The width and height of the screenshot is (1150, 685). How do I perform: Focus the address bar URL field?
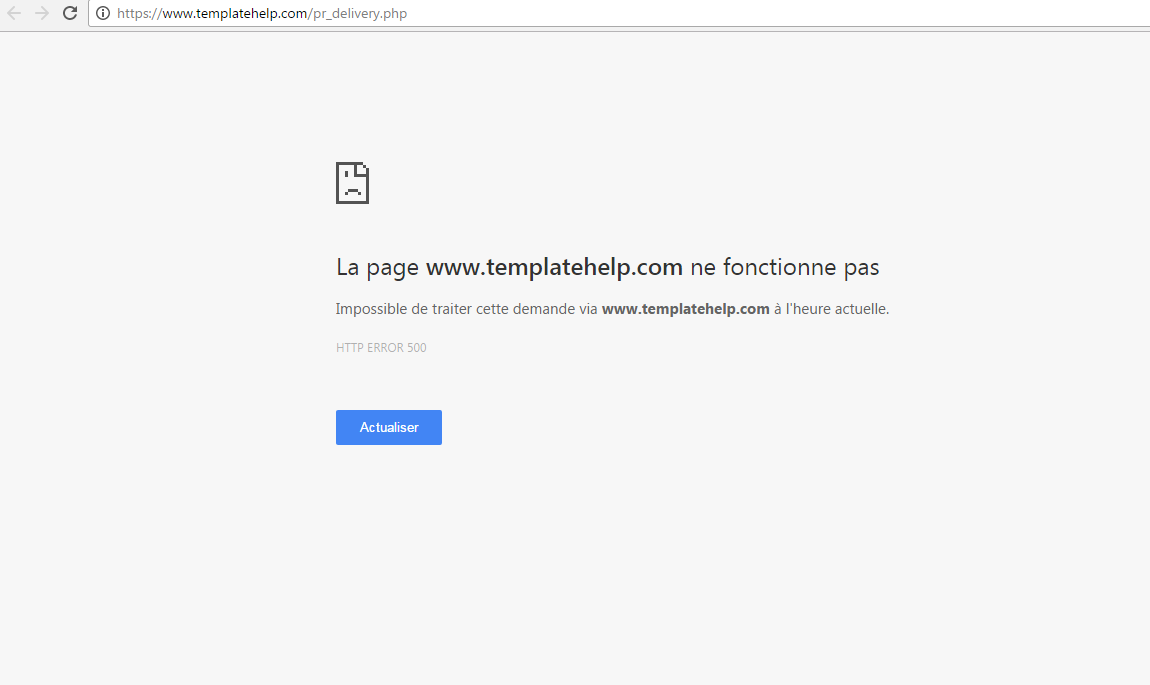pyautogui.click(x=619, y=13)
